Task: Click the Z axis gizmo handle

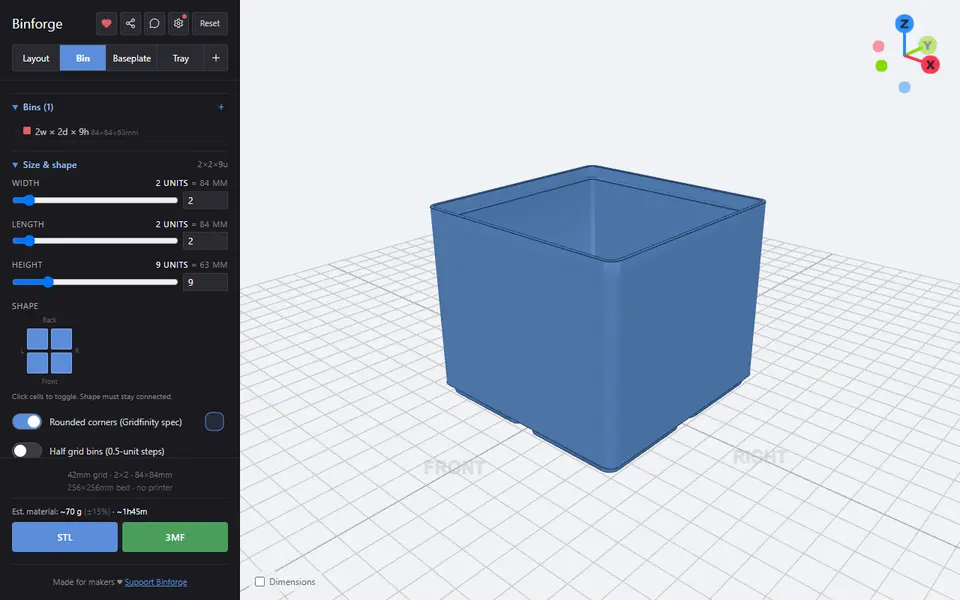Action: click(x=904, y=24)
